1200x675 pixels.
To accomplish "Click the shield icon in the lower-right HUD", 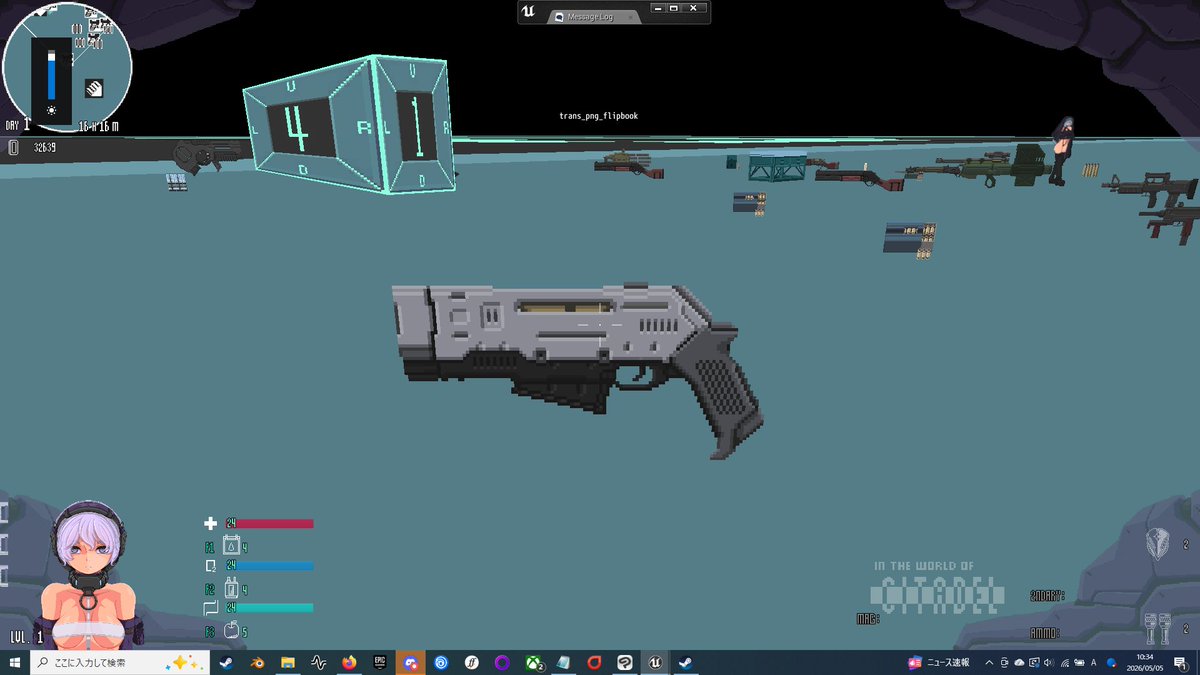I will (x=1157, y=545).
